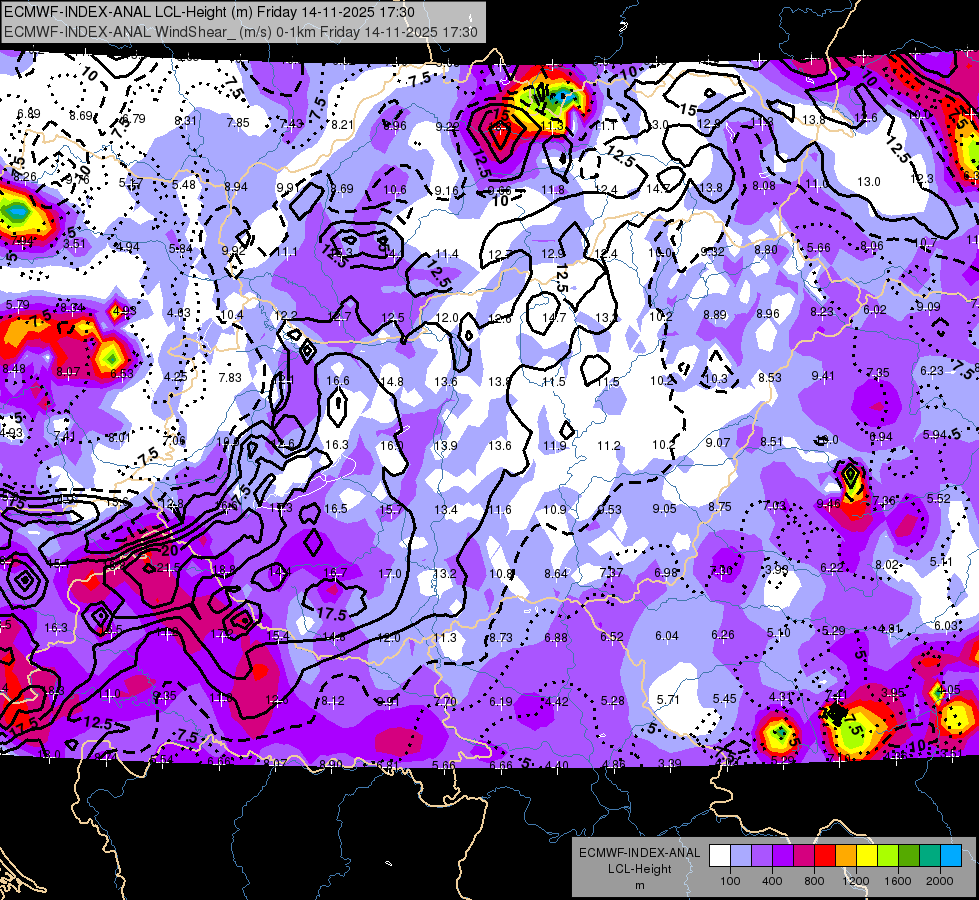Click the 'LCL-Height' legend label
Screen dimensions: 979x900
[639, 869]
